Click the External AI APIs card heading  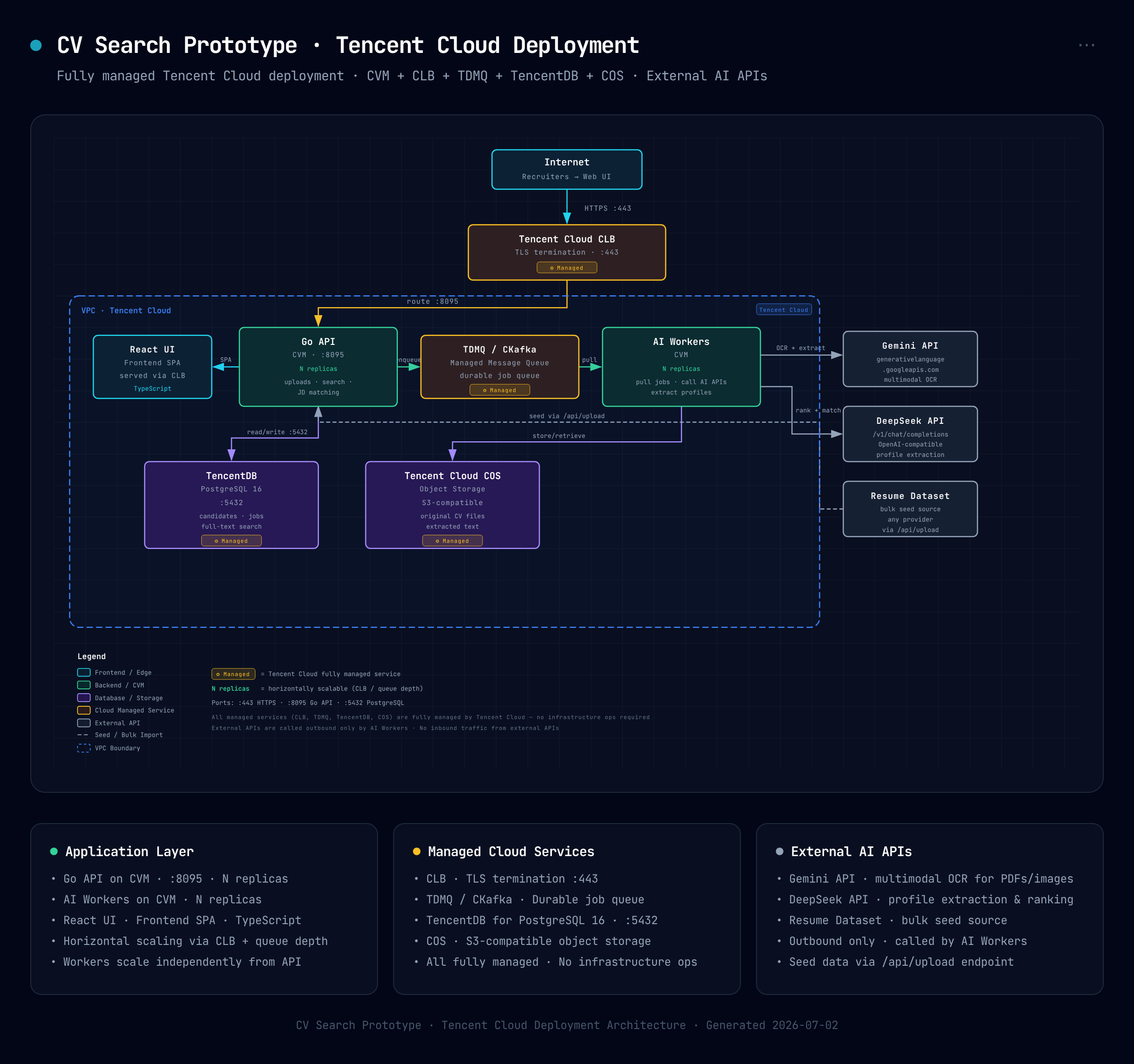pos(851,851)
